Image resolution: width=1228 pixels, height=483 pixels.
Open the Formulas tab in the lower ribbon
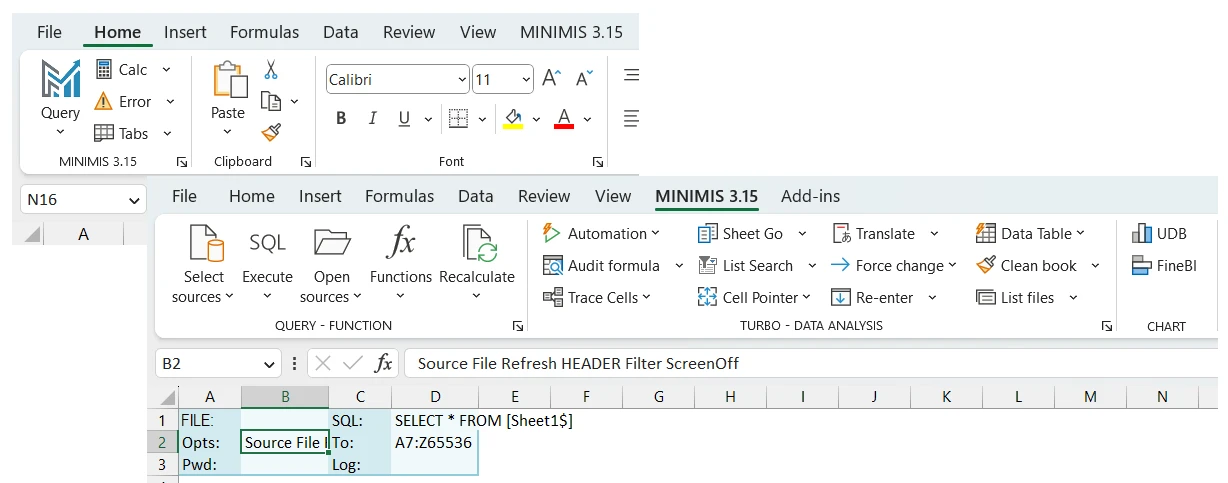point(399,196)
